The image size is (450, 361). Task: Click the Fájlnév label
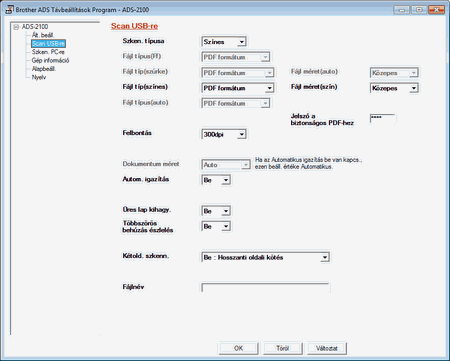(133, 287)
